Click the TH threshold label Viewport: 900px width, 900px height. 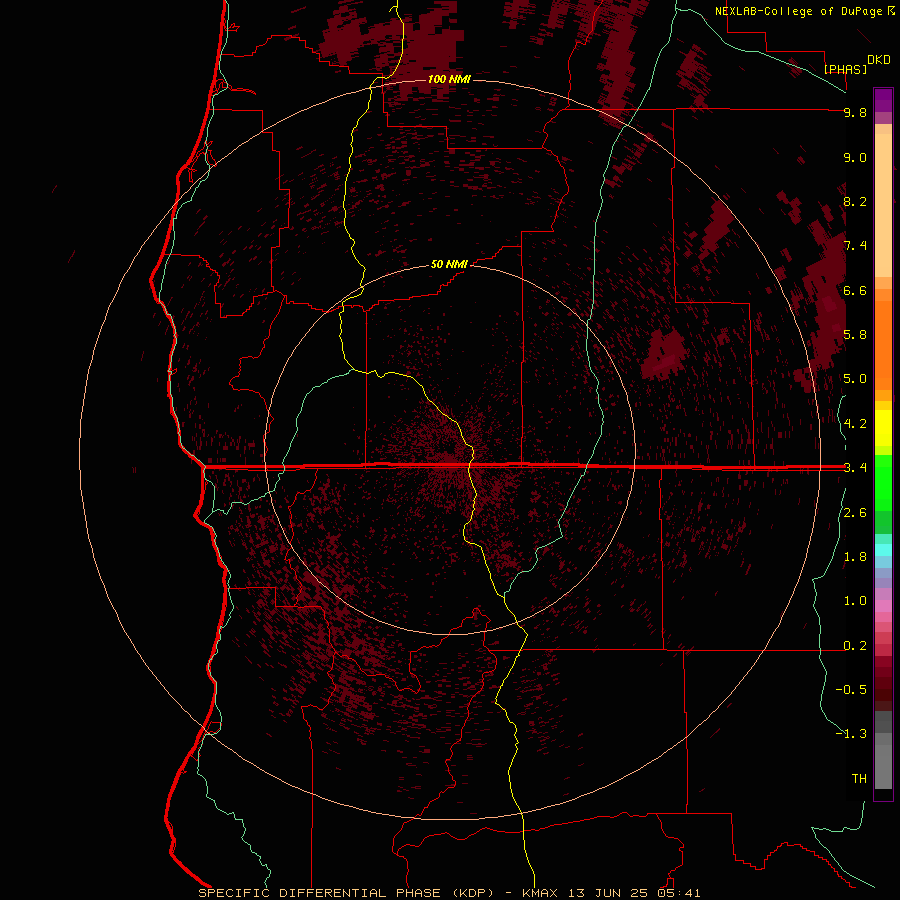pos(859,779)
